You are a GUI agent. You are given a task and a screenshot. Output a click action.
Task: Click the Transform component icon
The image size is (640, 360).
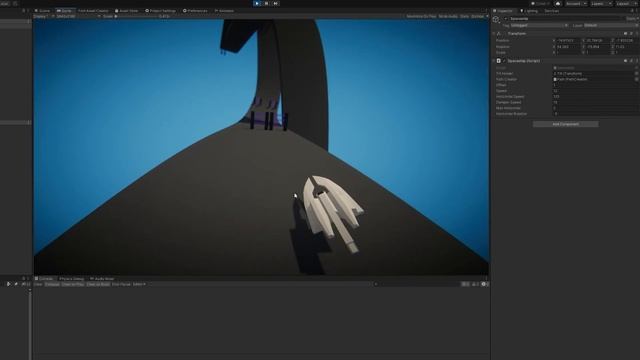[x=499, y=33]
